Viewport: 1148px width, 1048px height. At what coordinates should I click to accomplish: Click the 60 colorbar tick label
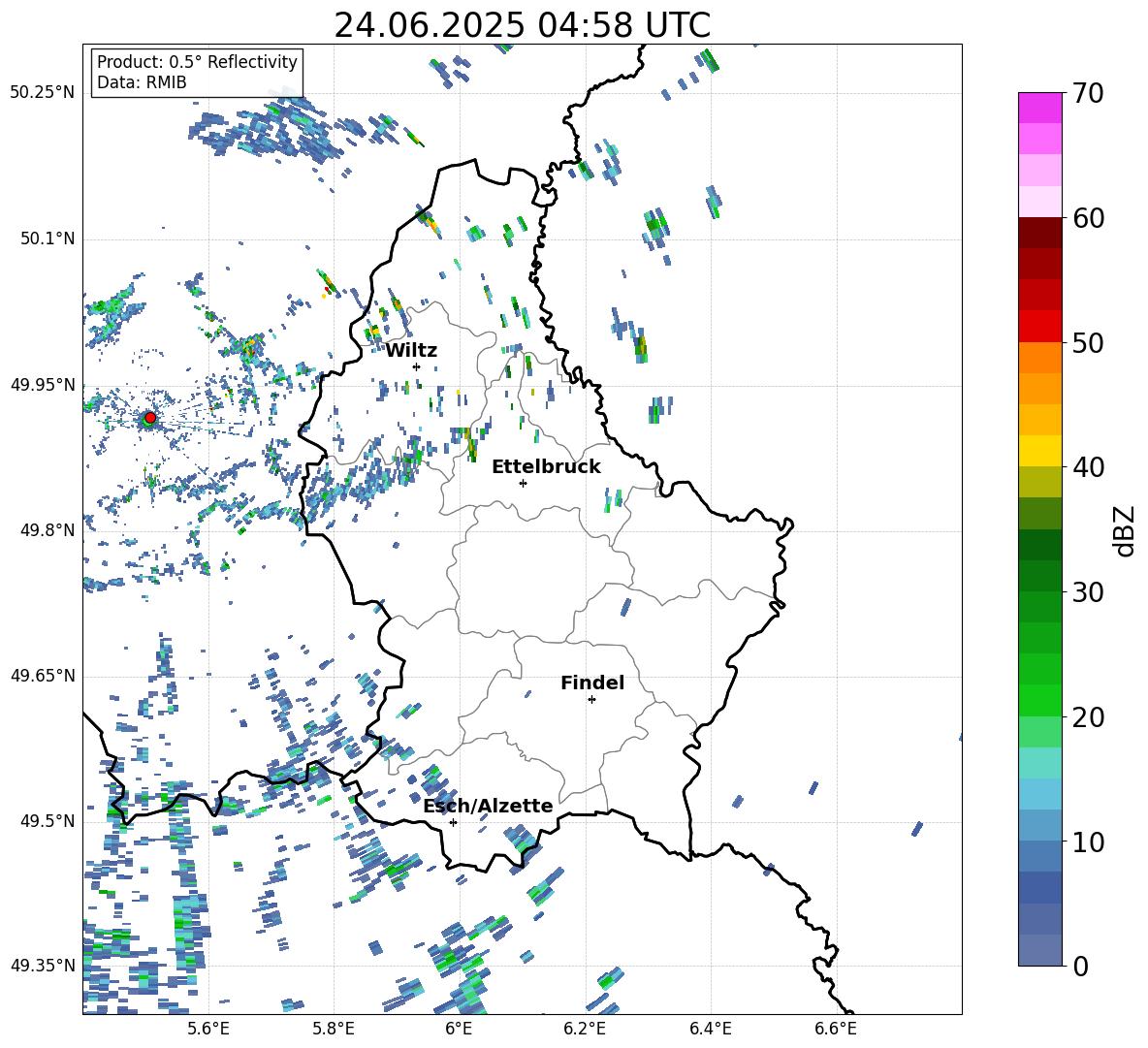click(x=1087, y=218)
